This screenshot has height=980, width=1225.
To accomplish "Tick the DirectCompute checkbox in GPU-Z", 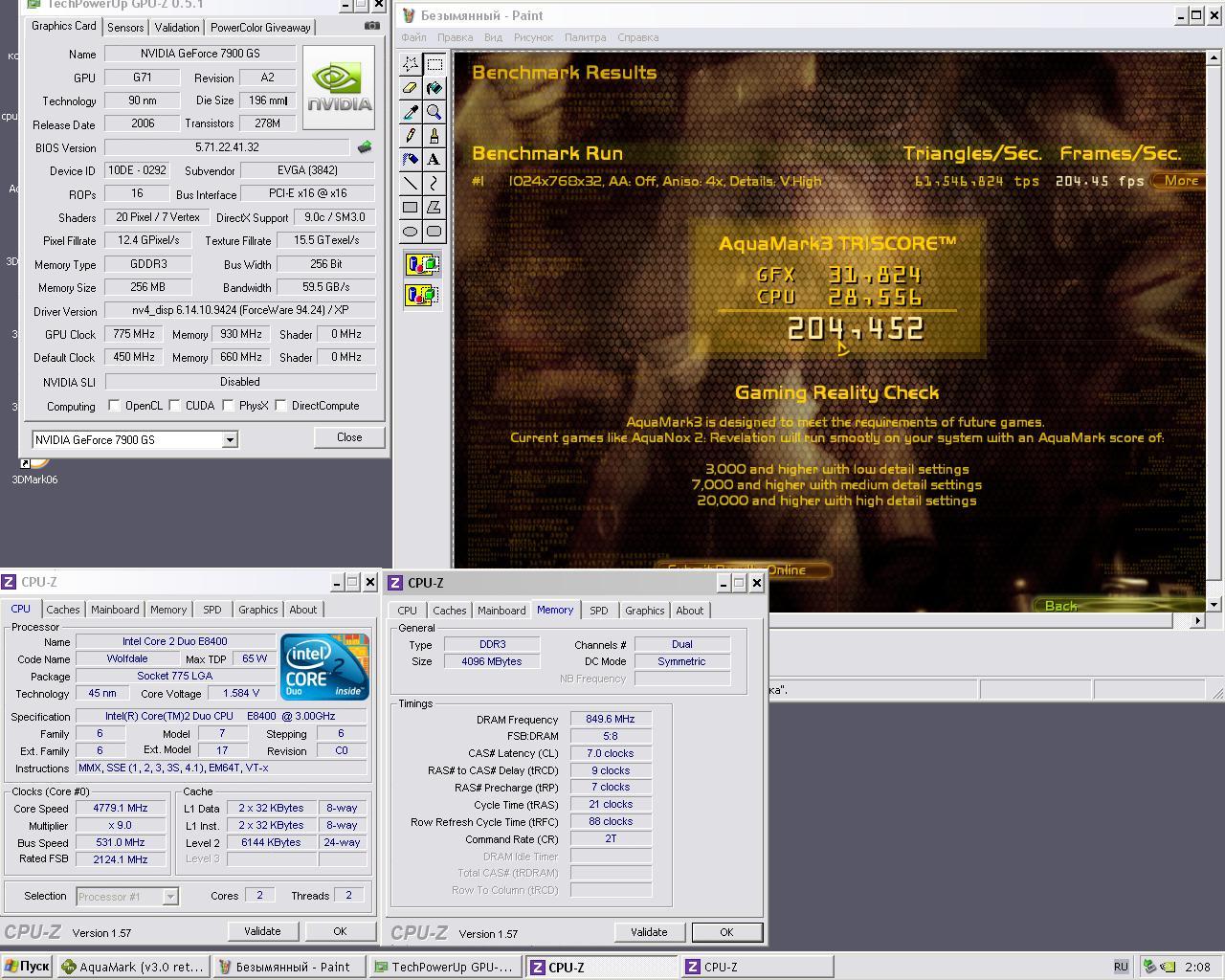I will 280,406.
